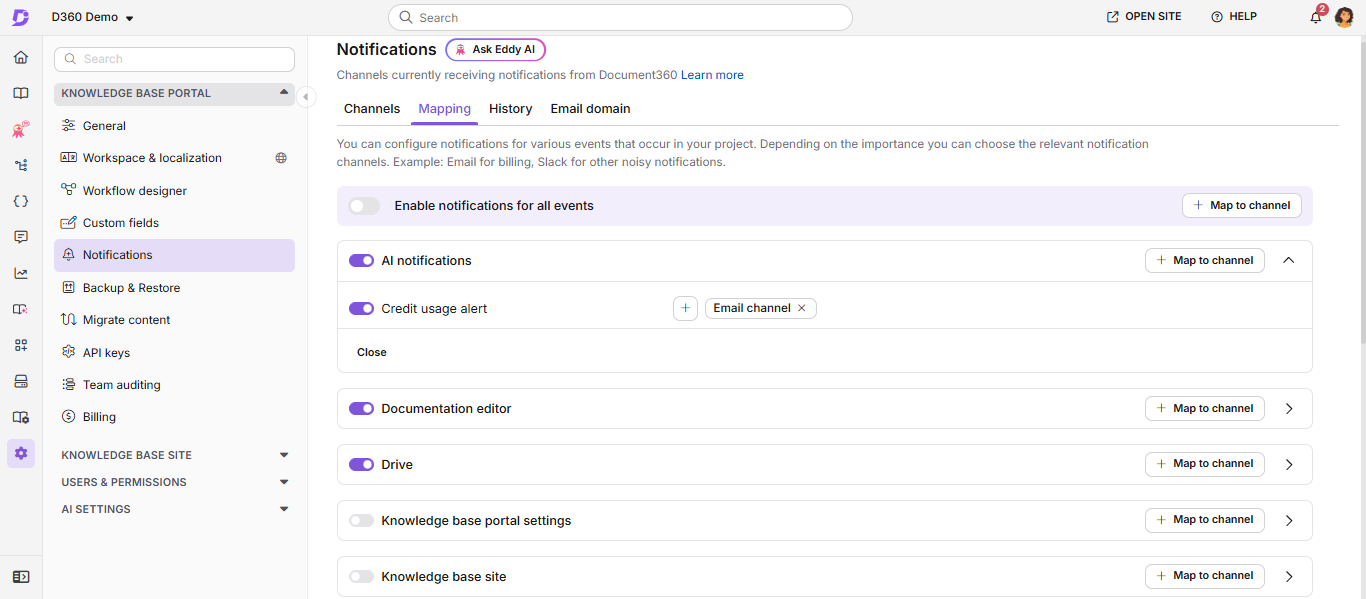Expand the Users & Permissions section

click(284, 482)
